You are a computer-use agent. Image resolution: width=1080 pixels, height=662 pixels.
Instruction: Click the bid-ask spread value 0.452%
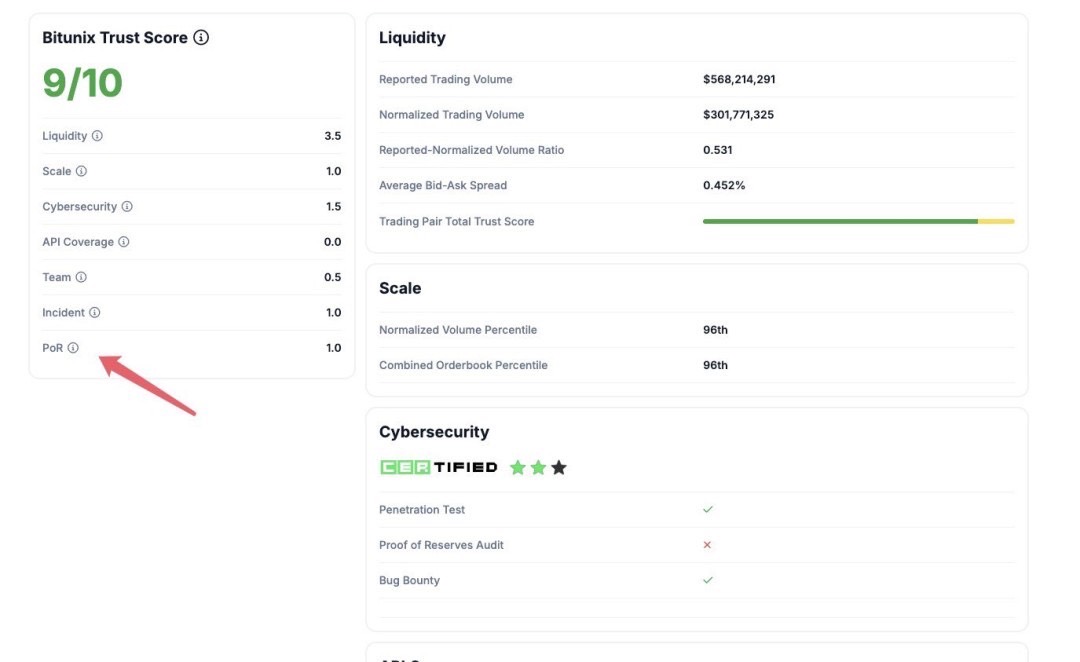coord(724,185)
